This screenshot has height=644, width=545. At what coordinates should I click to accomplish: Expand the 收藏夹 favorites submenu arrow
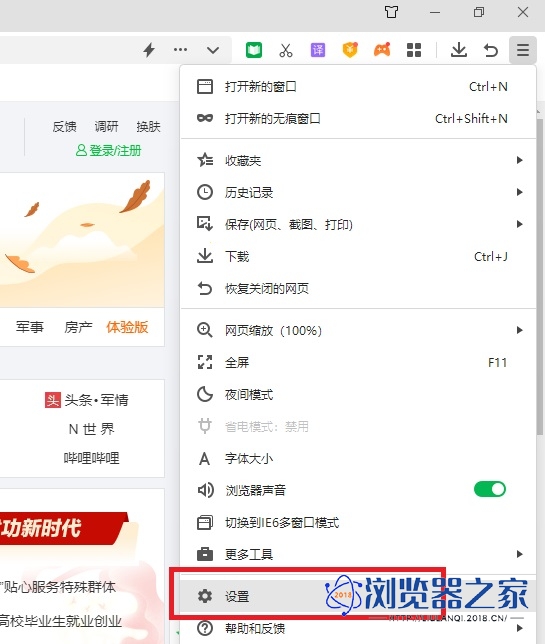pyautogui.click(x=520, y=160)
